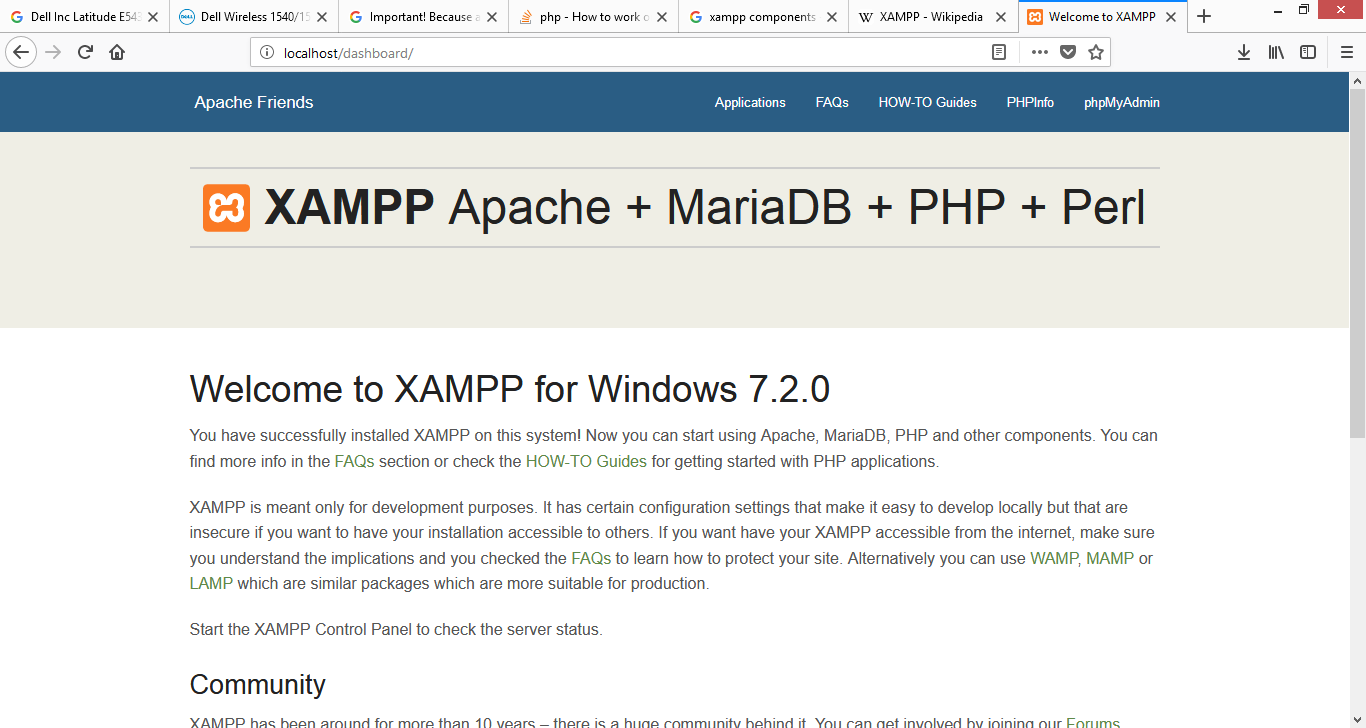This screenshot has width=1366, height=728.
Task: Open the WAMP link
Action: coord(1054,558)
